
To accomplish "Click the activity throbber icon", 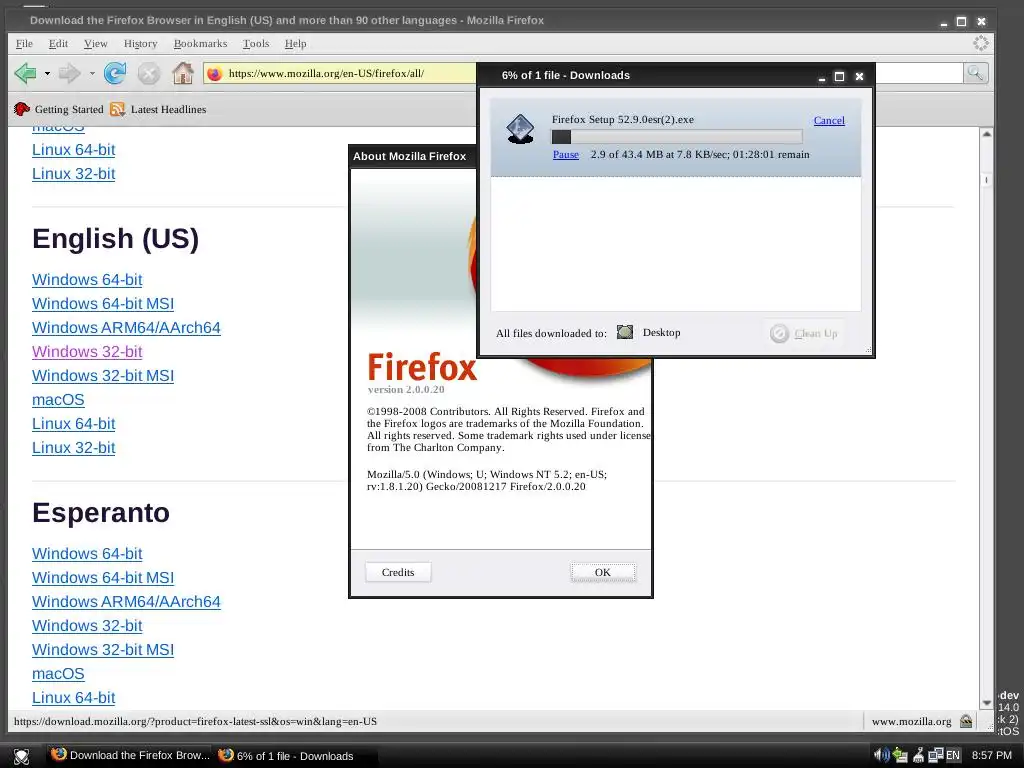I will coord(980,43).
